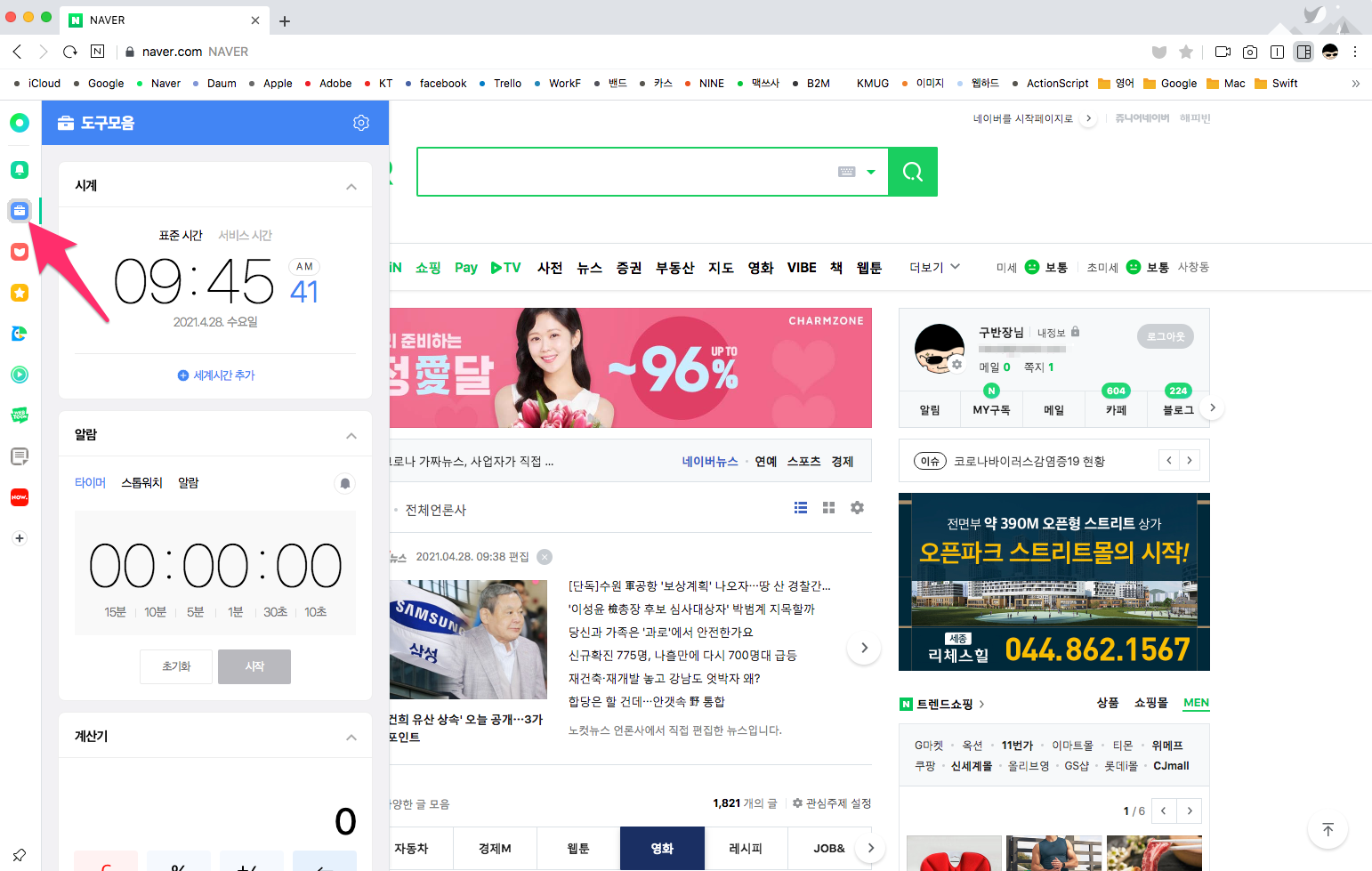Image resolution: width=1372 pixels, height=871 pixels.
Task: Open the three-dot browser menu
Action: [1355, 52]
